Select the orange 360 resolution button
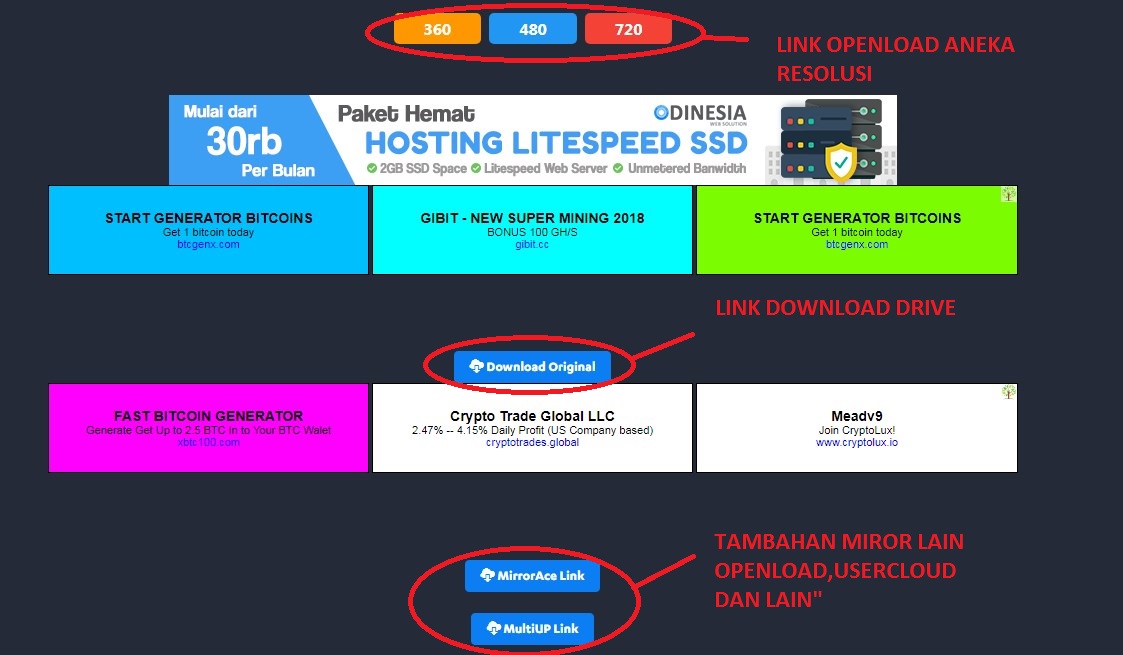 tap(437, 29)
